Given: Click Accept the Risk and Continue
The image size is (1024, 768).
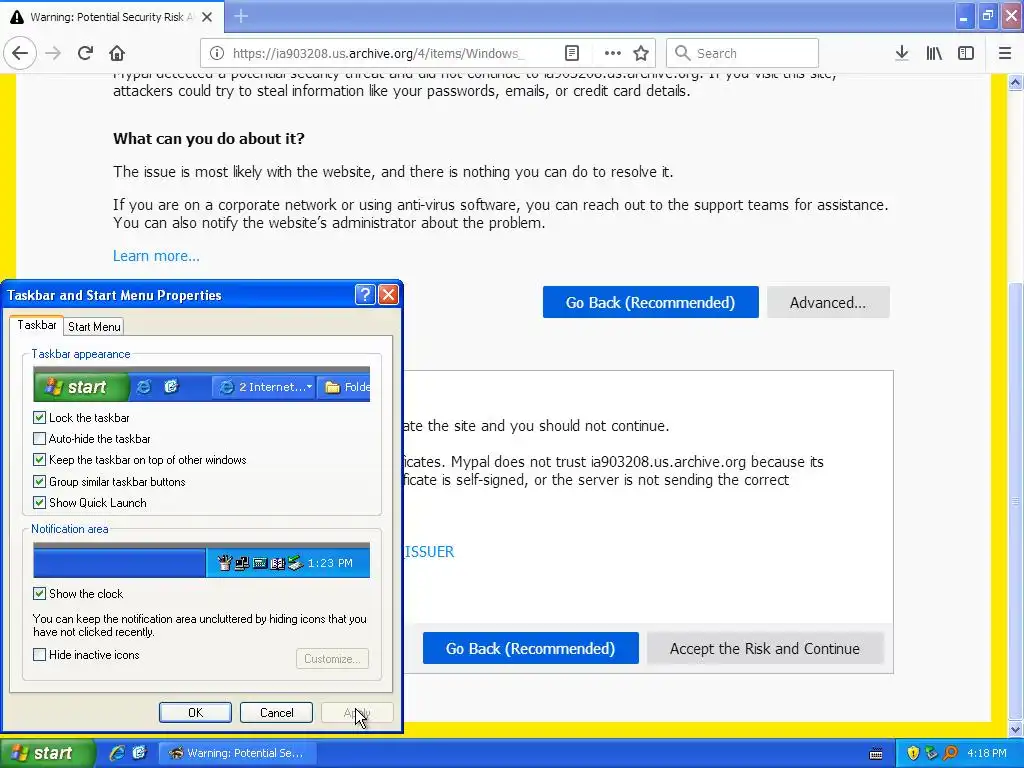Looking at the screenshot, I should pyautogui.click(x=765, y=648).
